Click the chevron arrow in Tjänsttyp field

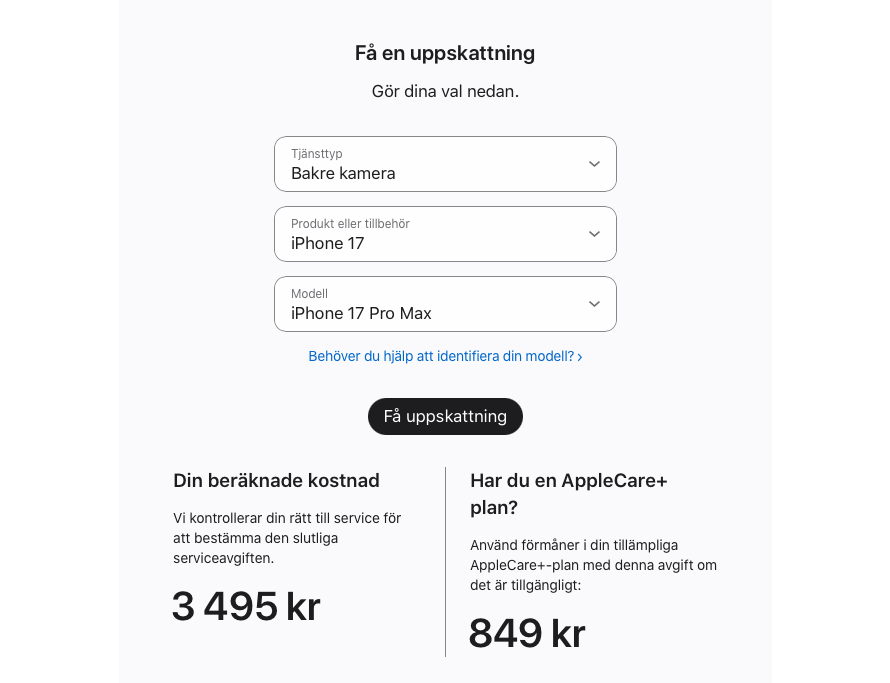point(594,164)
